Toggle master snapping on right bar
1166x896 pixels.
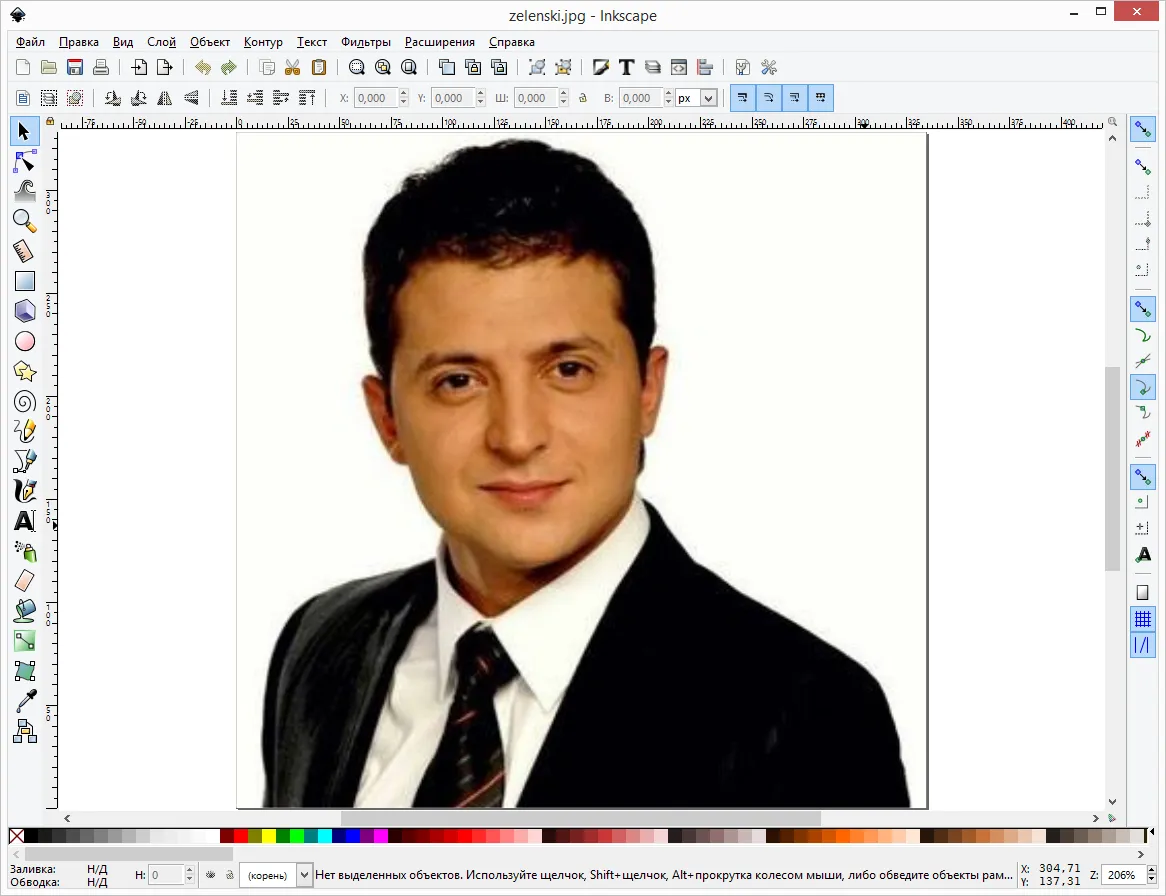1143,129
